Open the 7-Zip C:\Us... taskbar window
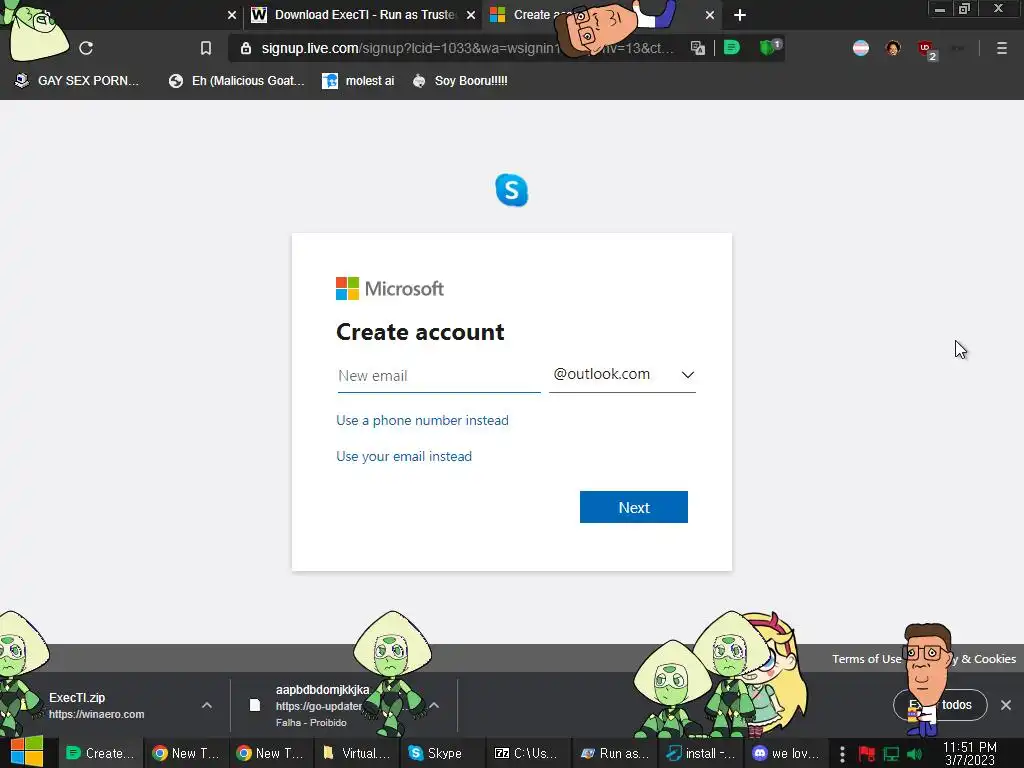The width and height of the screenshot is (1024, 768). (x=528, y=754)
